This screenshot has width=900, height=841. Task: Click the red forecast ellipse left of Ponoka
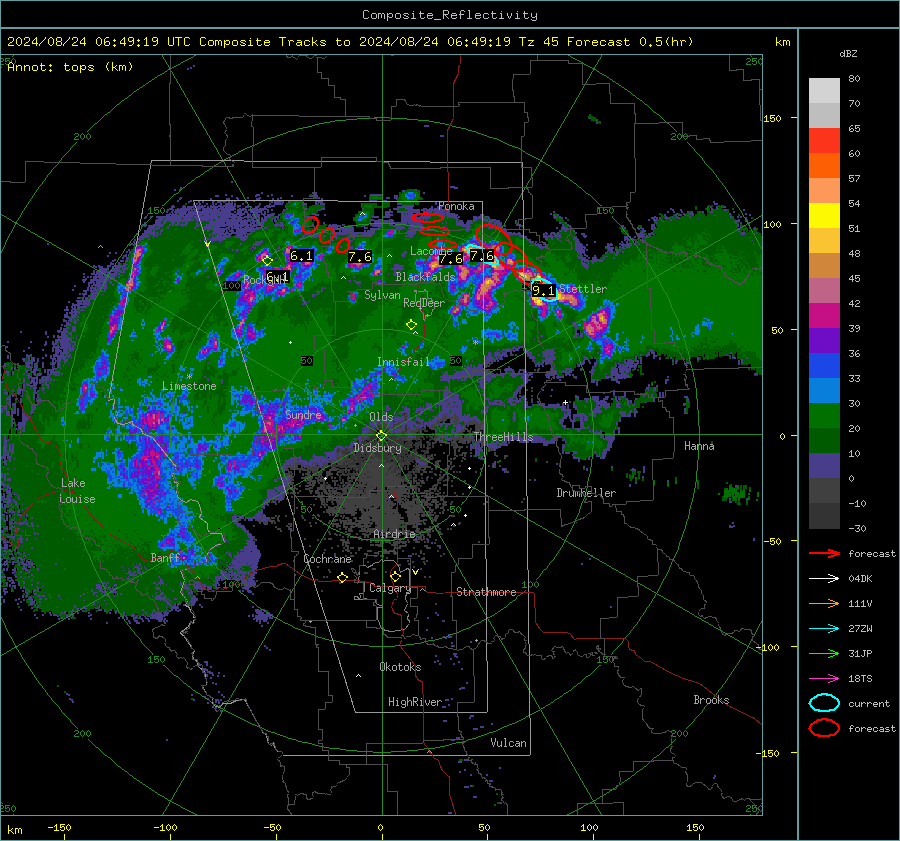coord(427,218)
